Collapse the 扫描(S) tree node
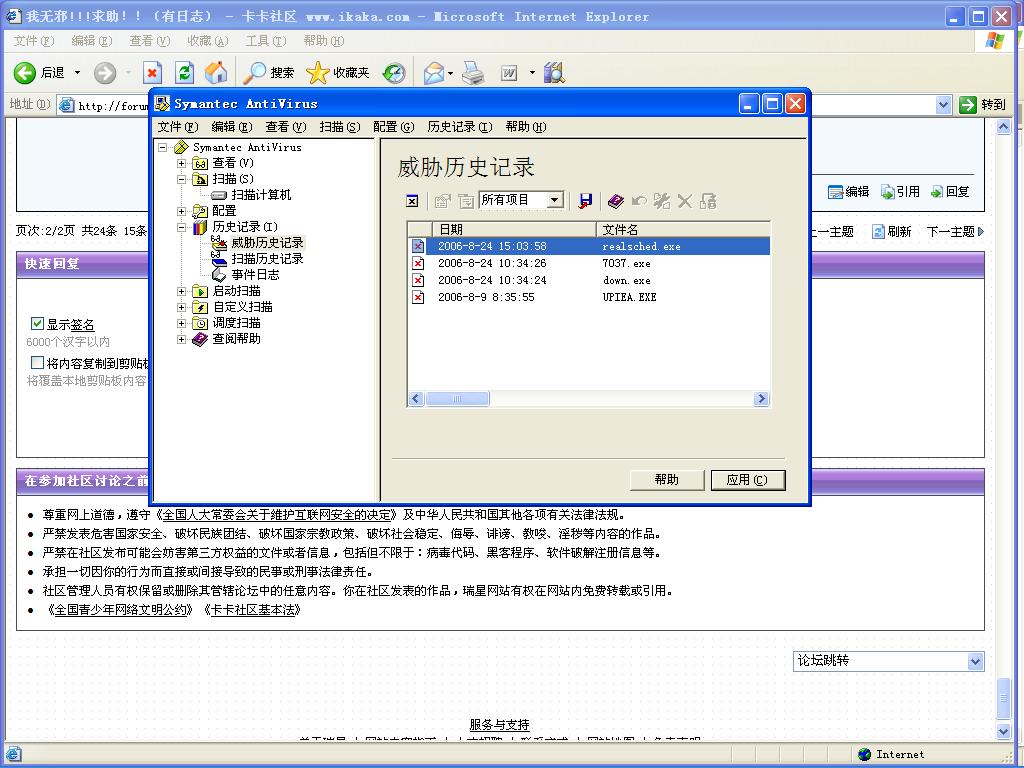 (x=182, y=179)
